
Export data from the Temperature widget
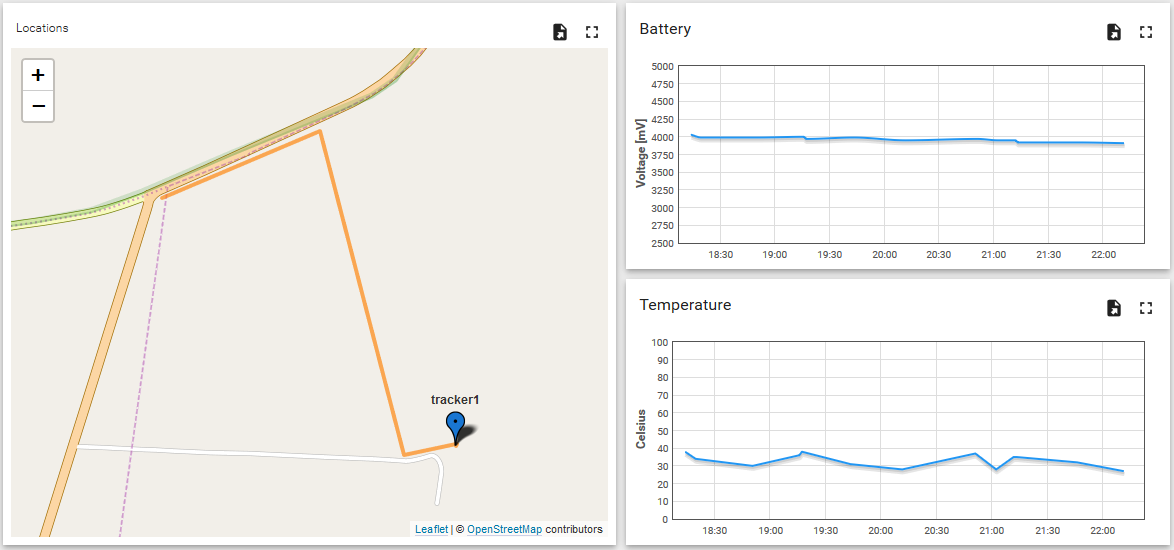click(1114, 308)
